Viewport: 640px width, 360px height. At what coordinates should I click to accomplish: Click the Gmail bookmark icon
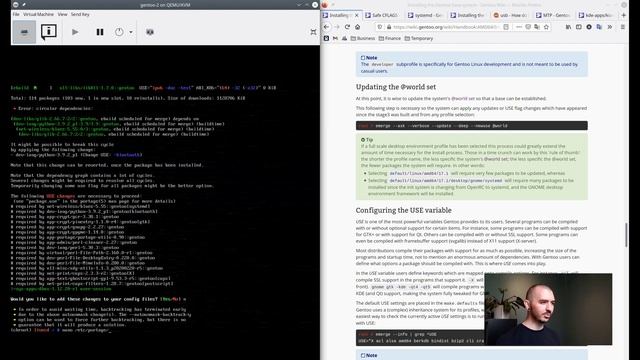(x=335, y=38)
